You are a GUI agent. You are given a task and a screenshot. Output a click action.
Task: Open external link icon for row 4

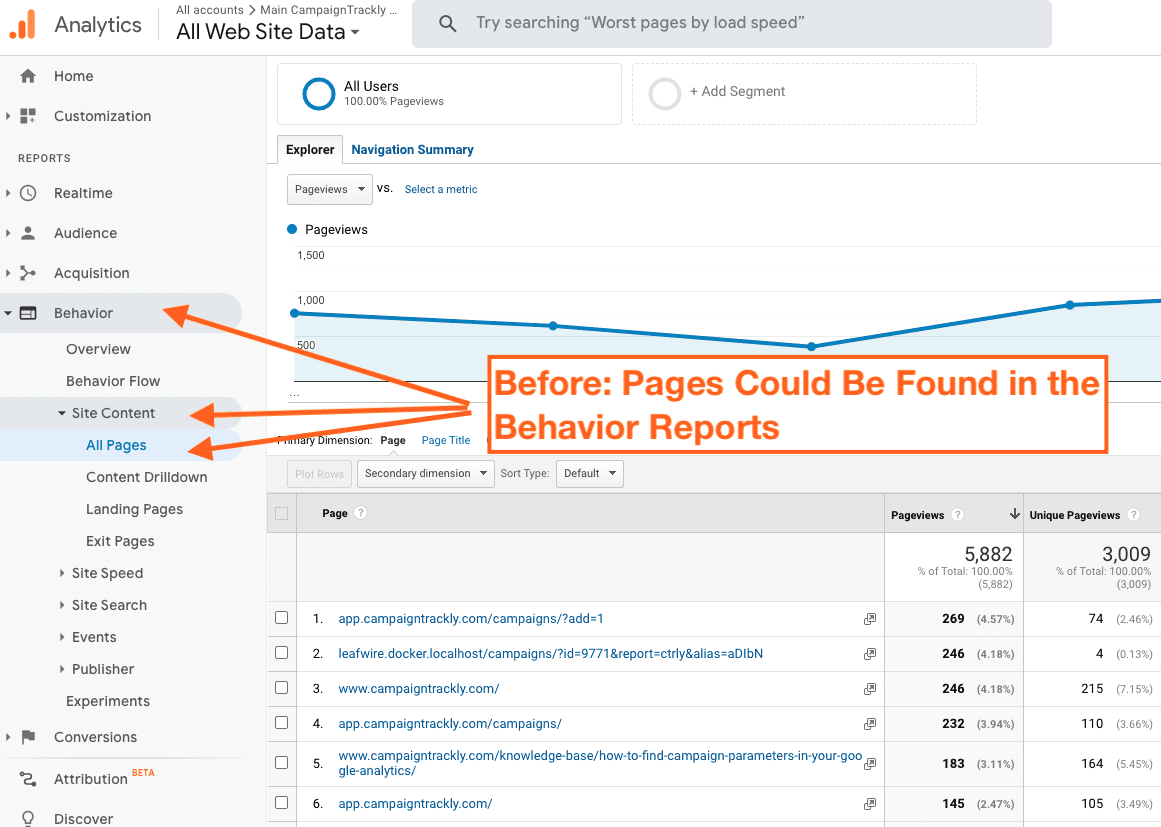(870, 724)
